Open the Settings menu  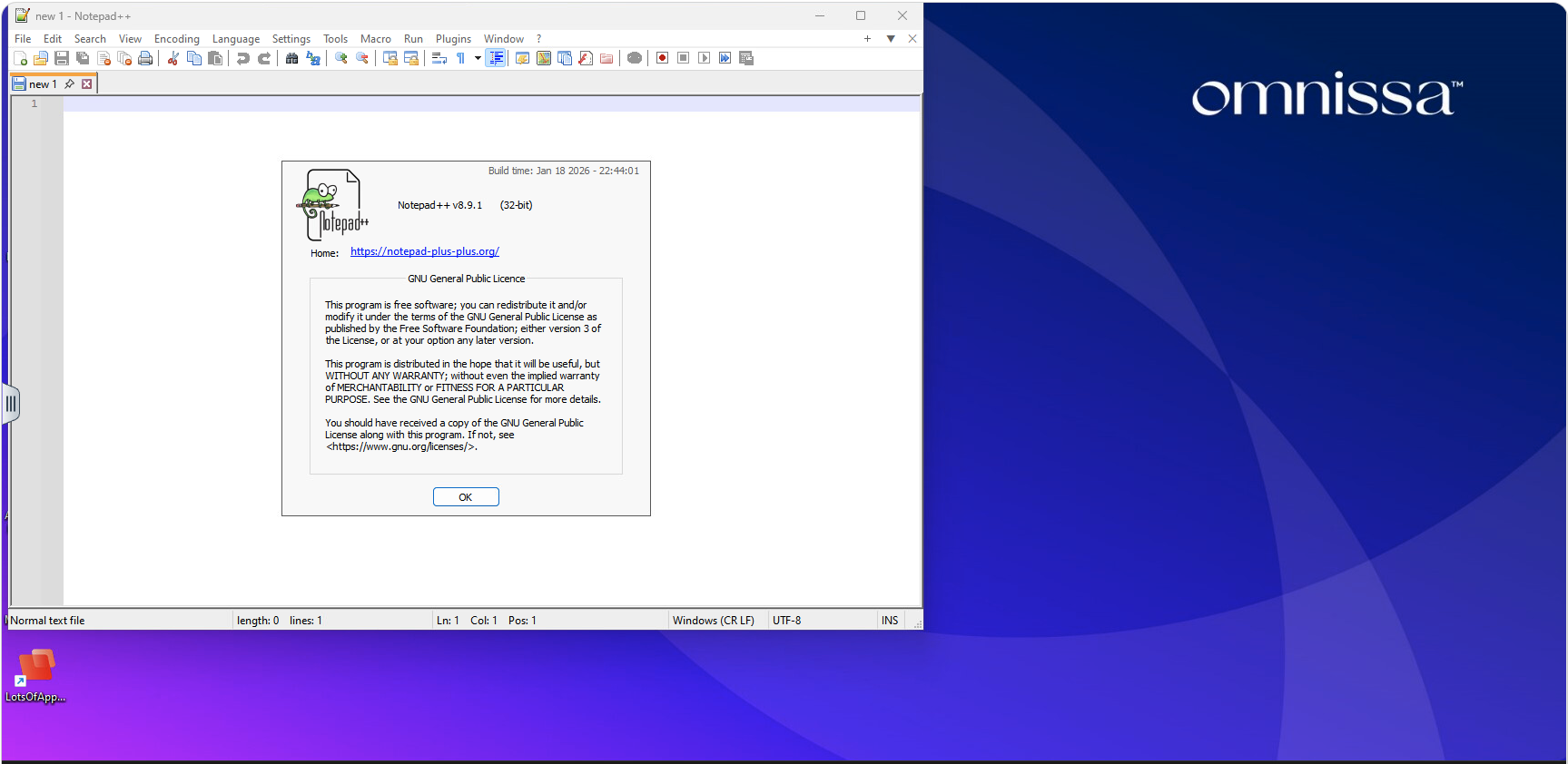pyautogui.click(x=291, y=39)
